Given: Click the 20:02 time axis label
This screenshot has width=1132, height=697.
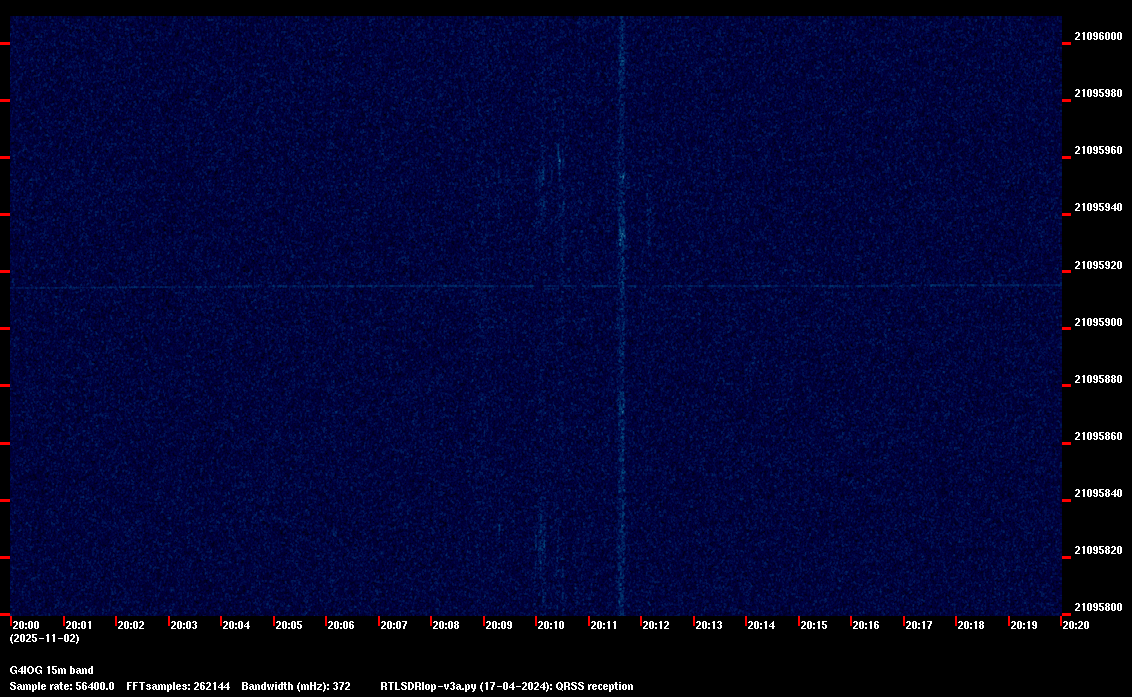Looking at the screenshot, I should 131,625.
